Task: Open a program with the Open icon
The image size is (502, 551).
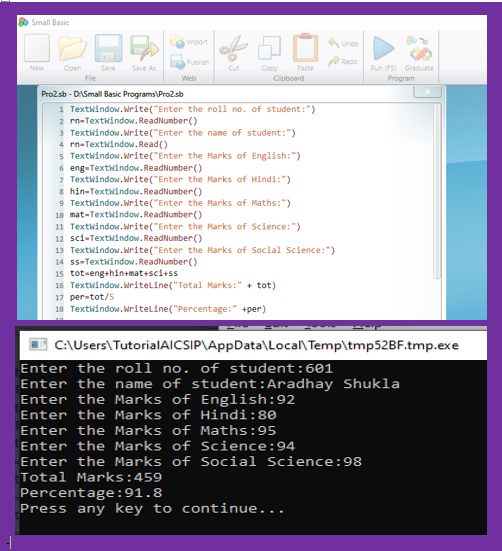Action: pyautogui.click(x=72, y=48)
